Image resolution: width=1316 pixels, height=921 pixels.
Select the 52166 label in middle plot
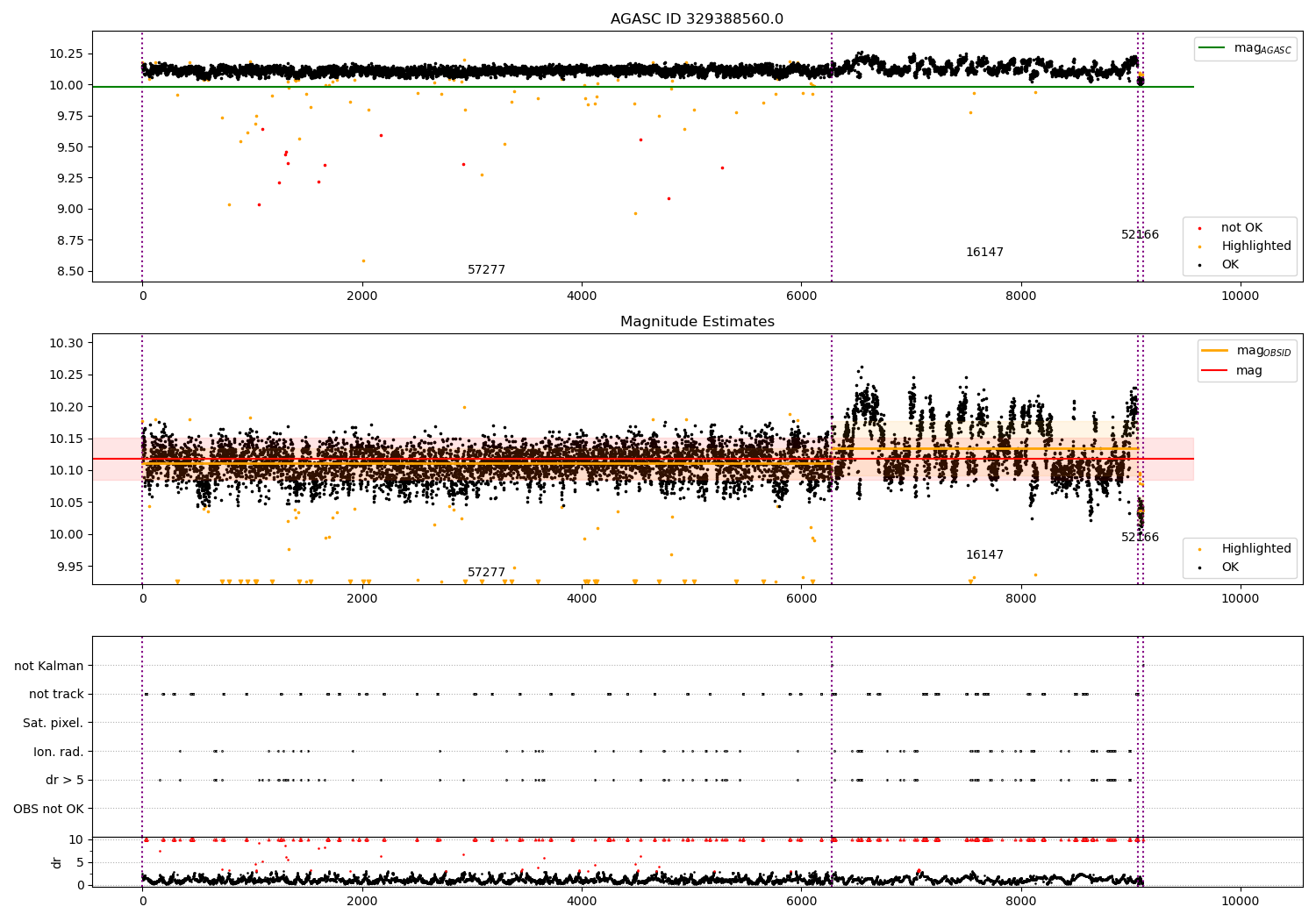coord(1140,538)
